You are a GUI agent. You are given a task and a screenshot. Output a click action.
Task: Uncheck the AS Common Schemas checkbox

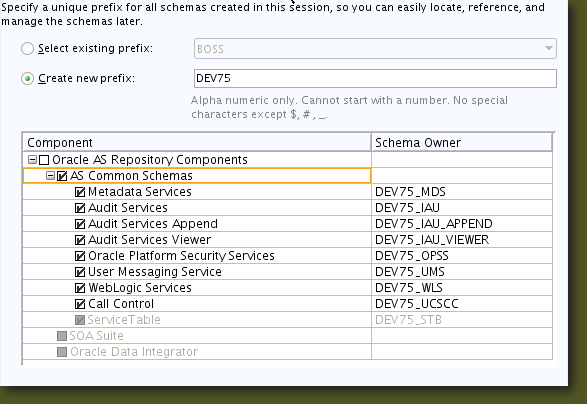[62, 176]
